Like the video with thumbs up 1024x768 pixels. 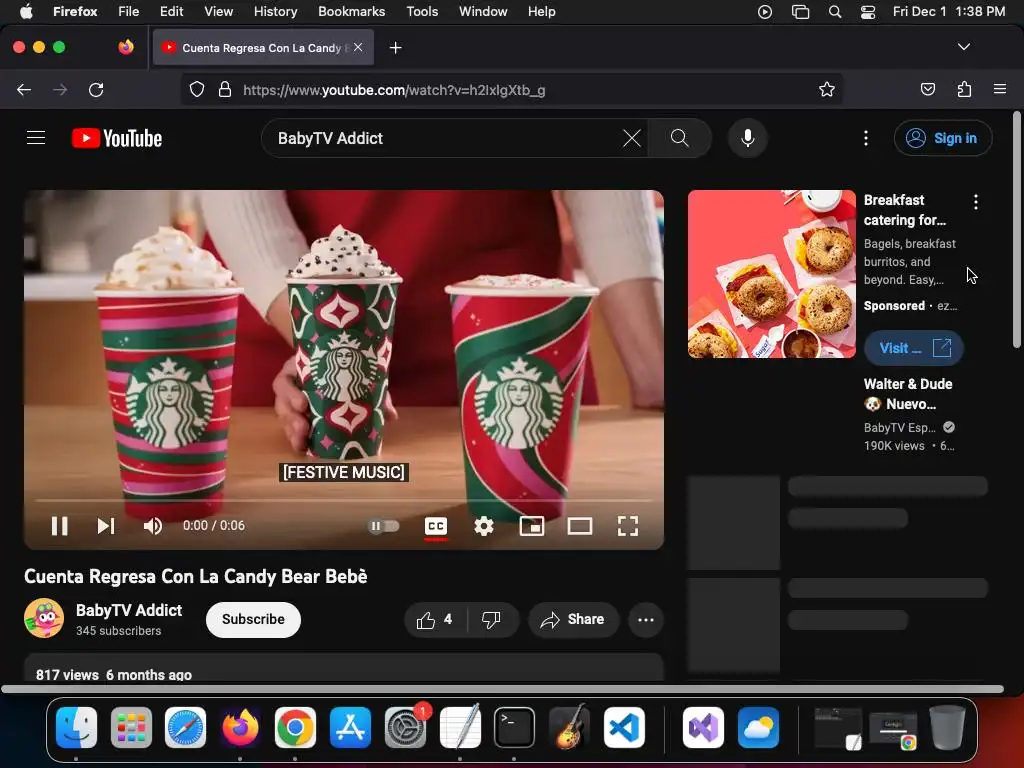pos(435,620)
